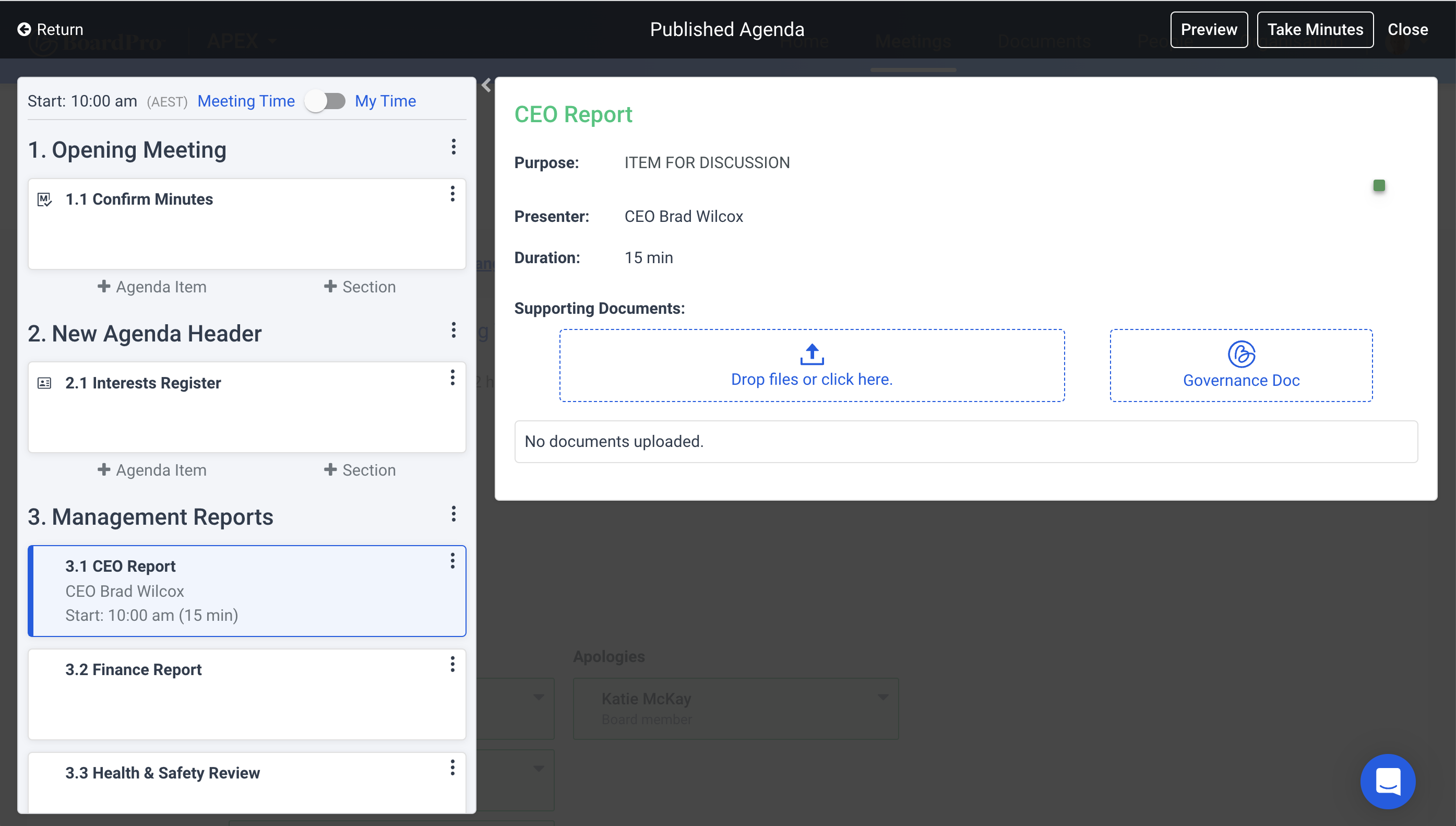The height and width of the screenshot is (826, 1456).
Task: Open three-dot menu for Interests Register item
Action: coord(452,378)
